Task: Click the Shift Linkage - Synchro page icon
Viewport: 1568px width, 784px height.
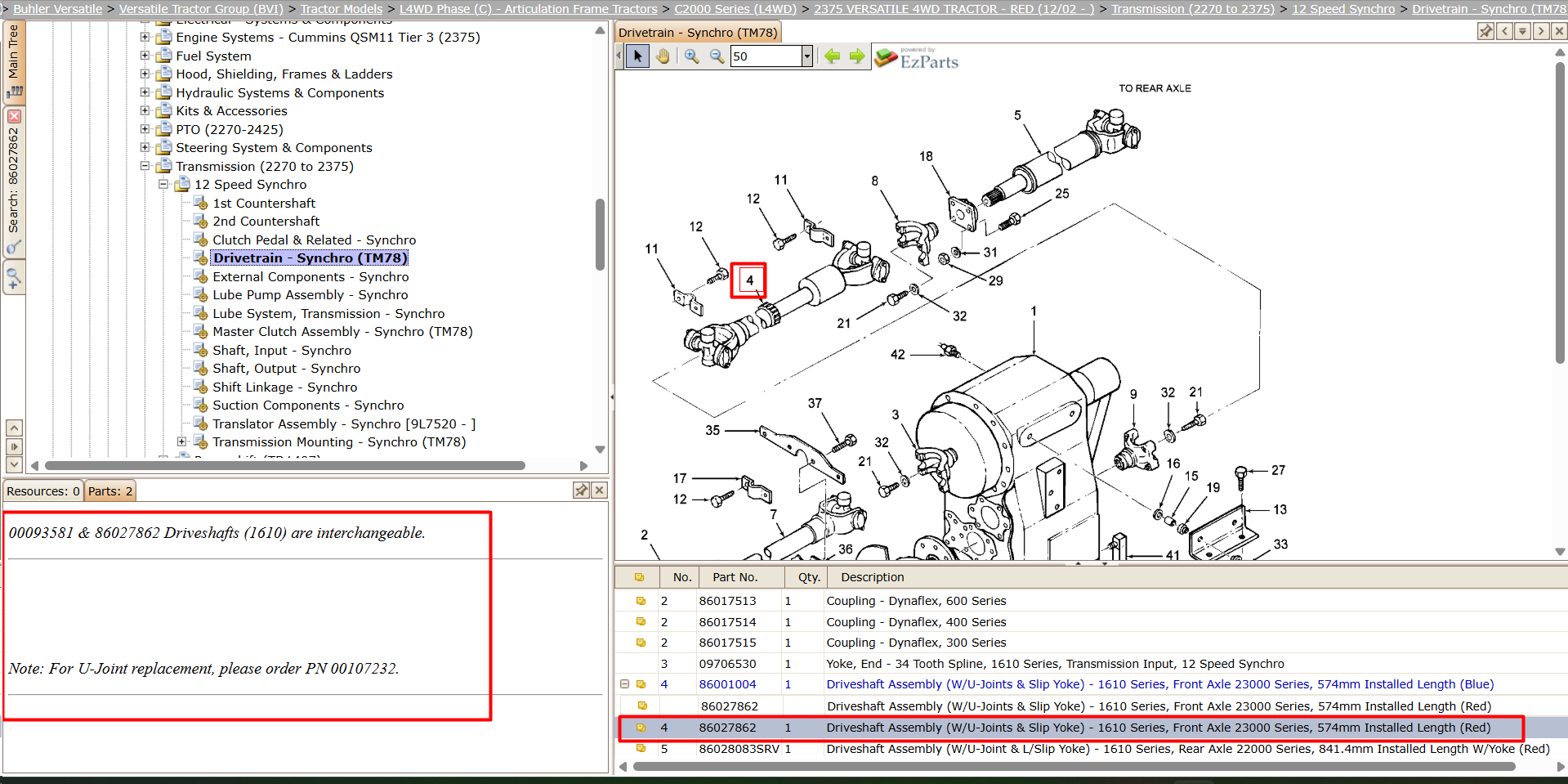Action: (201, 387)
